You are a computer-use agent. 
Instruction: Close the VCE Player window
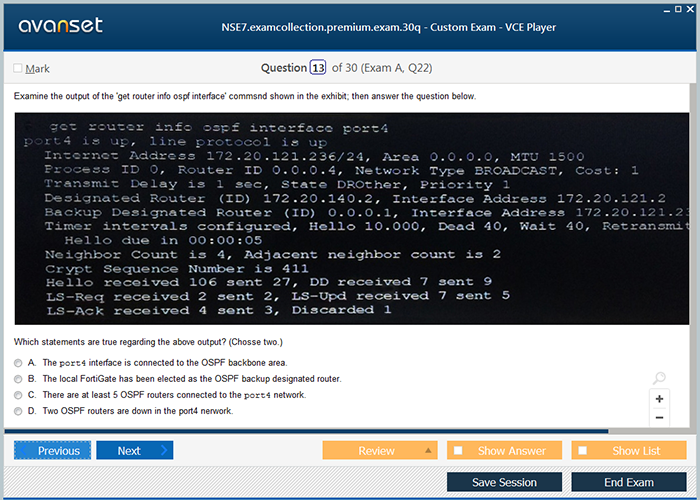click(x=691, y=8)
